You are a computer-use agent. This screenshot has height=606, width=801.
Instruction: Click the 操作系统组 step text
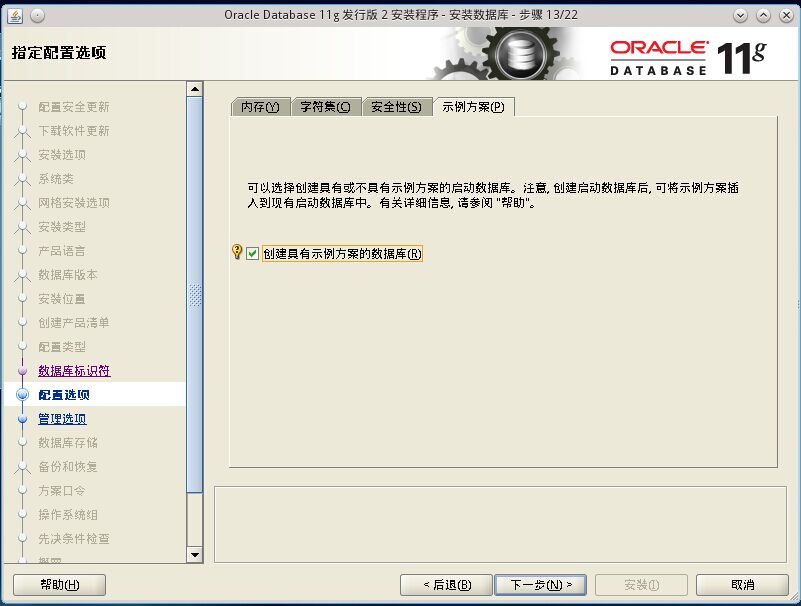pyautogui.click(x=68, y=515)
